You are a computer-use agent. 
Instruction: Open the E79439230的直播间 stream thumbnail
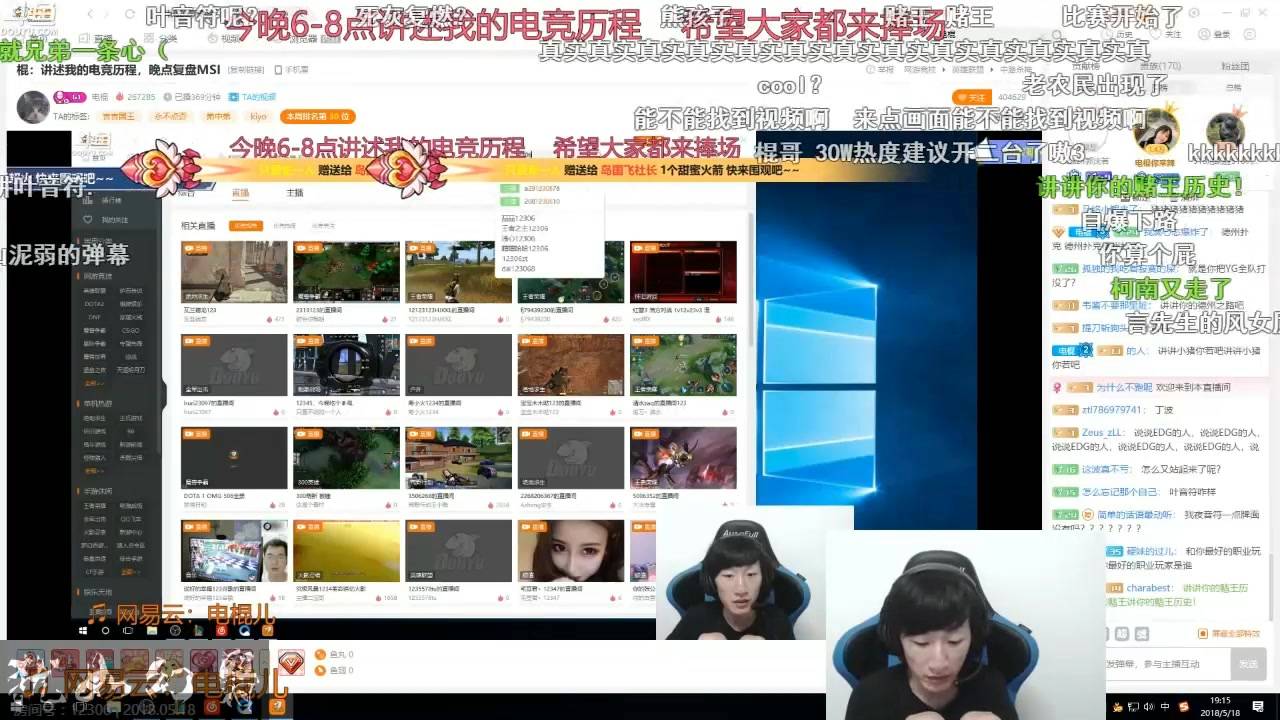[570, 271]
